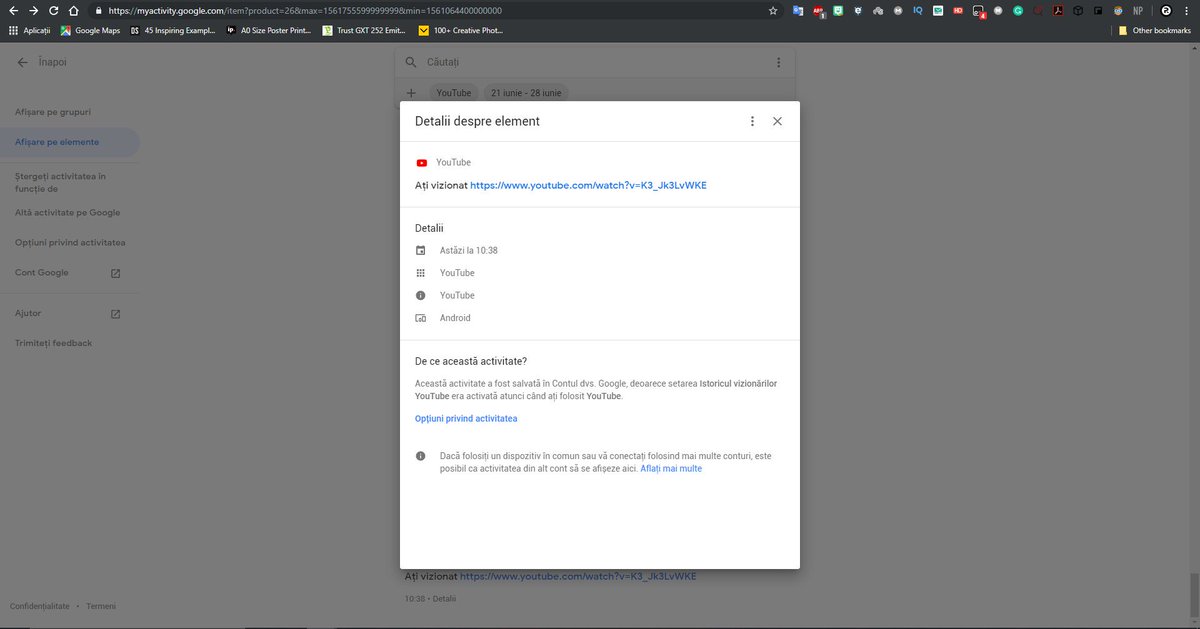Image resolution: width=1200 pixels, height=629 pixels.
Task: Open the Ajutor sidebar item
Action: pyautogui.click(x=28, y=313)
